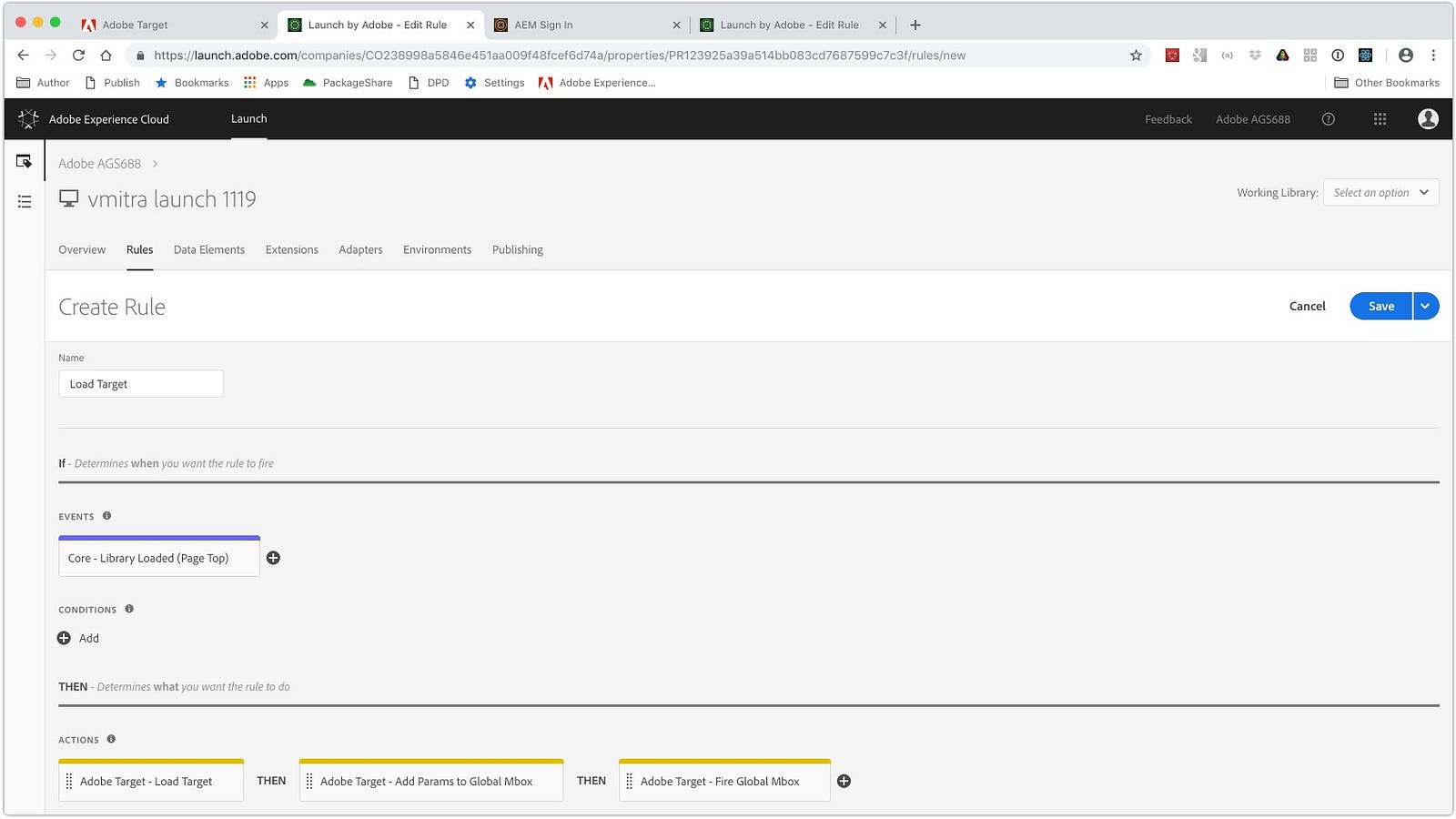Image resolution: width=1456 pixels, height=819 pixels.
Task: Open the Data Elements tab
Action: 209,249
